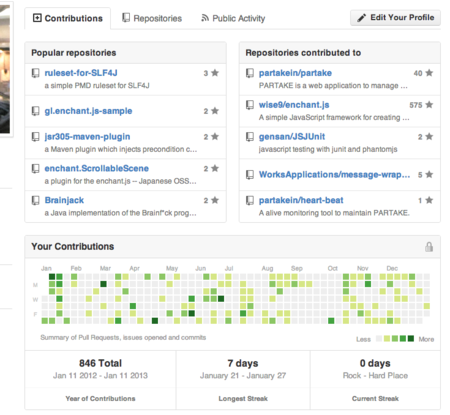Image resolution: width=450 pixels, height=415 pixels.
Task: Switch to the Repositories tab
Action: (x=152, y=18)
